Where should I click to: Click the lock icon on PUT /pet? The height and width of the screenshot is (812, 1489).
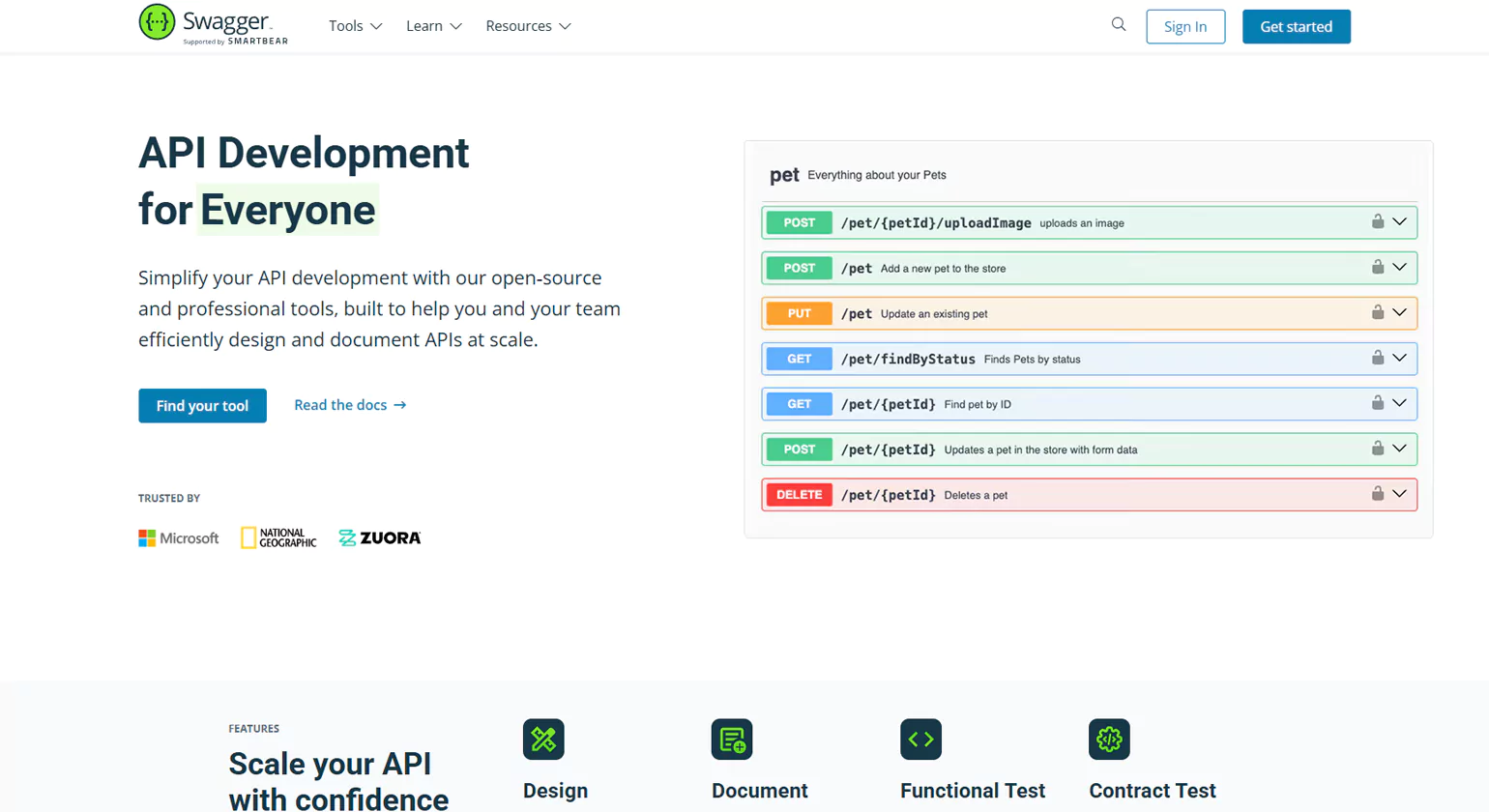(x=1377, y=312)
